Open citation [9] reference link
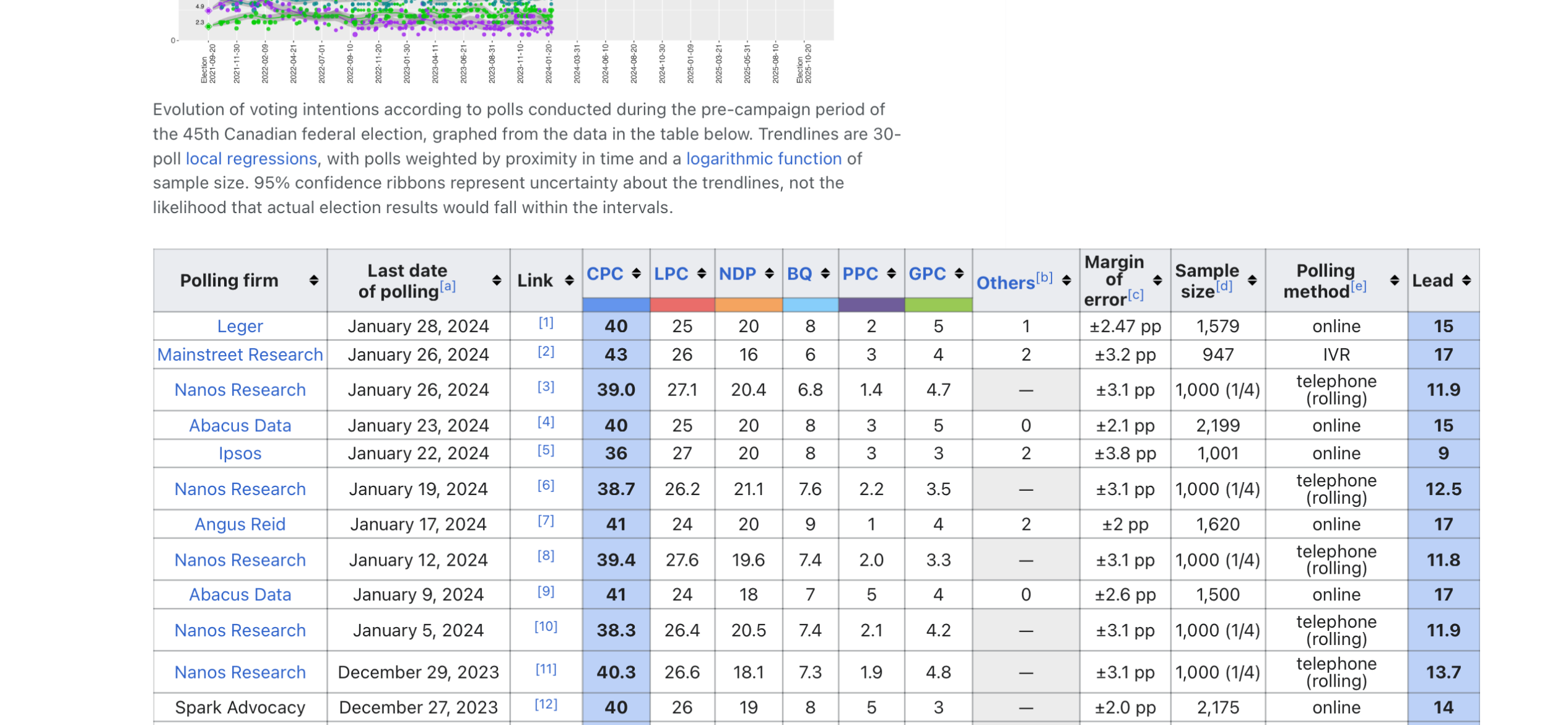 pos(546,591)
